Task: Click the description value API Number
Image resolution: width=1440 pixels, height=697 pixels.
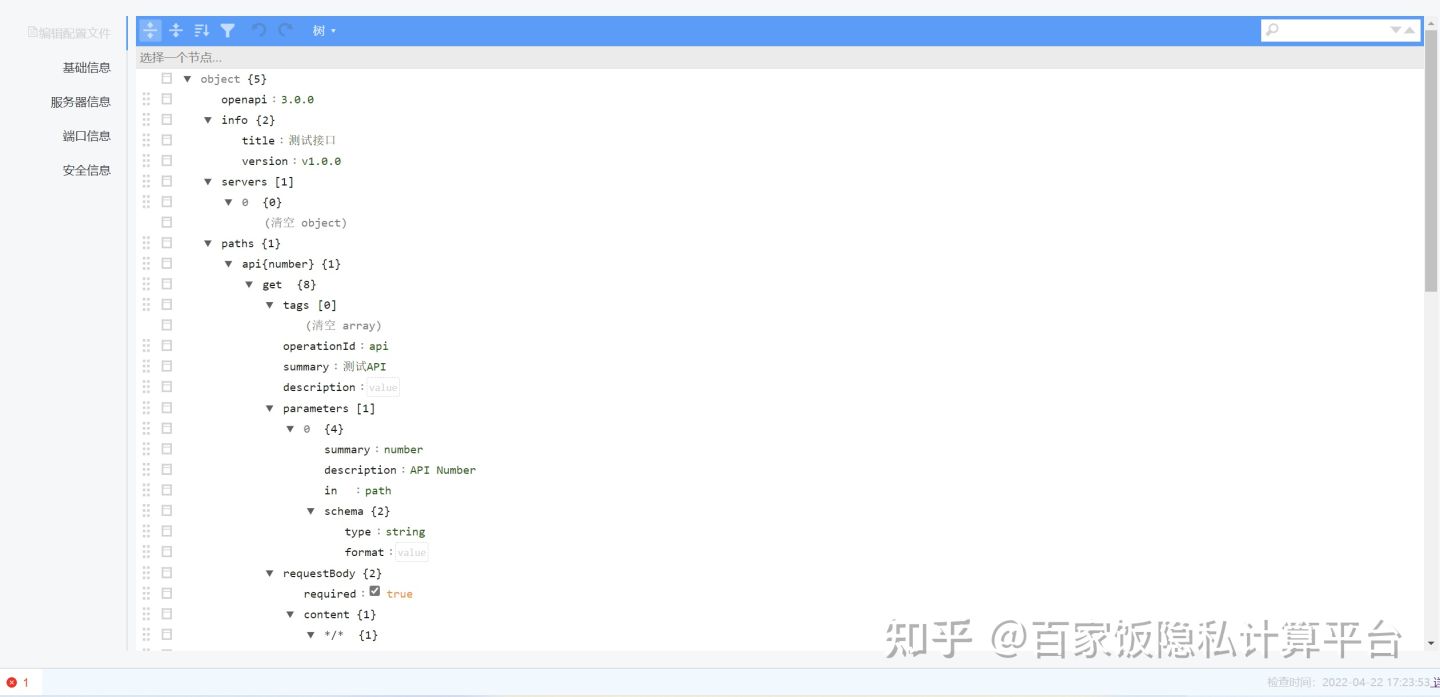Action: [x=443, y=470]
